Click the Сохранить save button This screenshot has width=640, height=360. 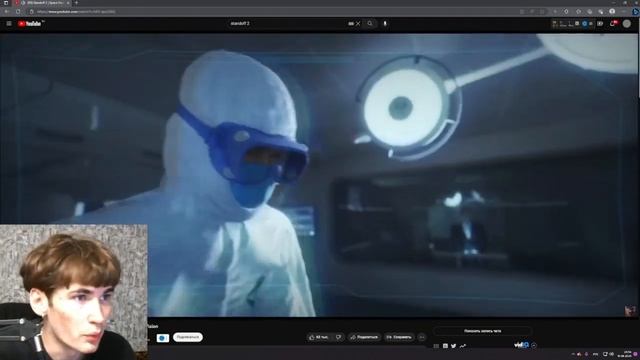pos(399,337)
